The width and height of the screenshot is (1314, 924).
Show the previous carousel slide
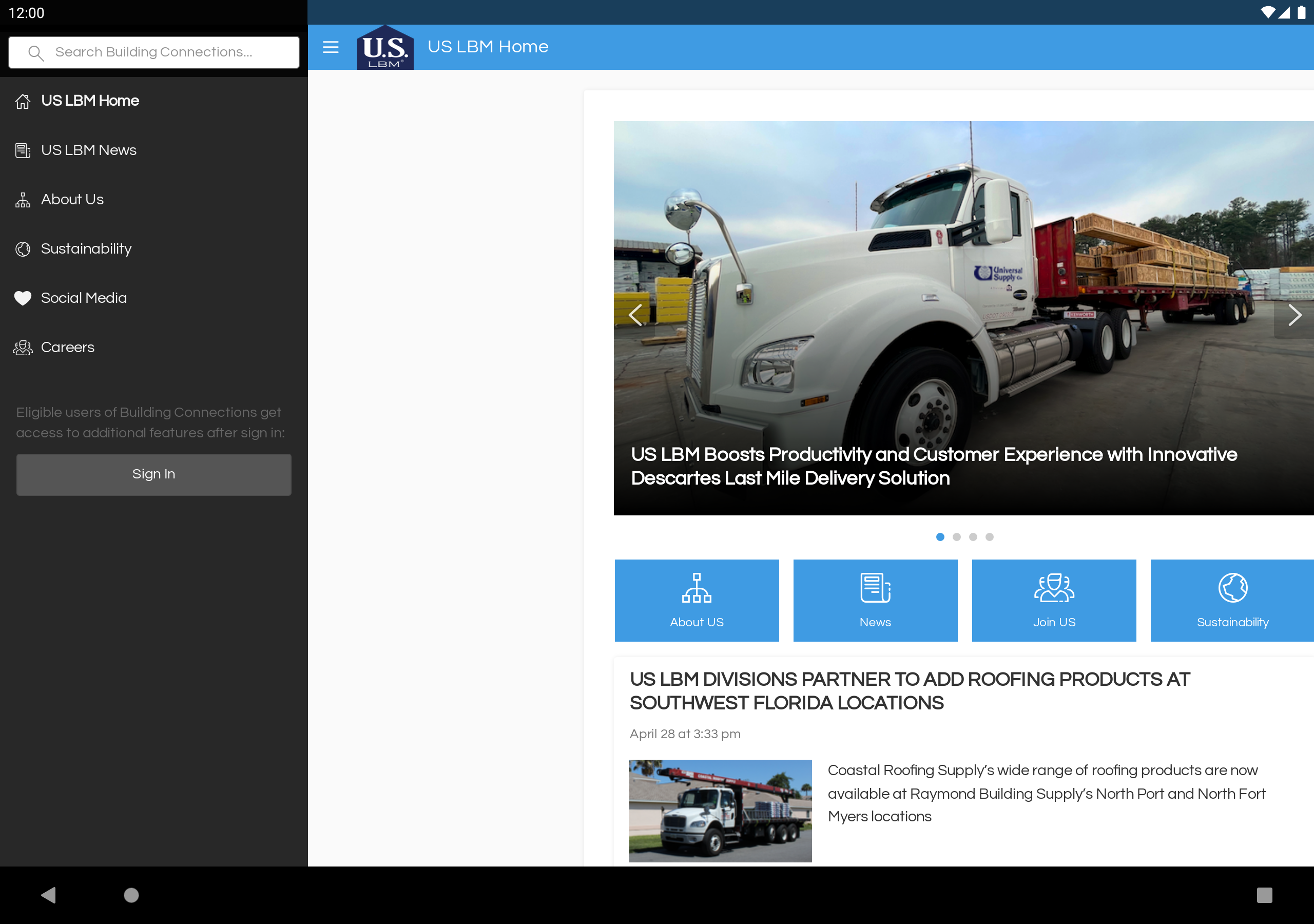635,315
